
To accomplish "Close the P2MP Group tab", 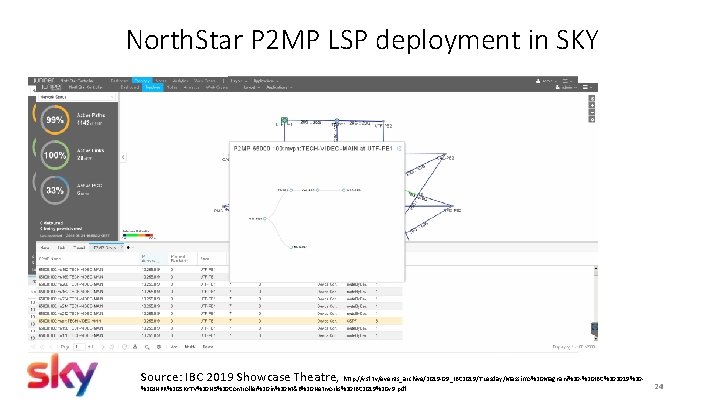I will (x=122, y=248).
